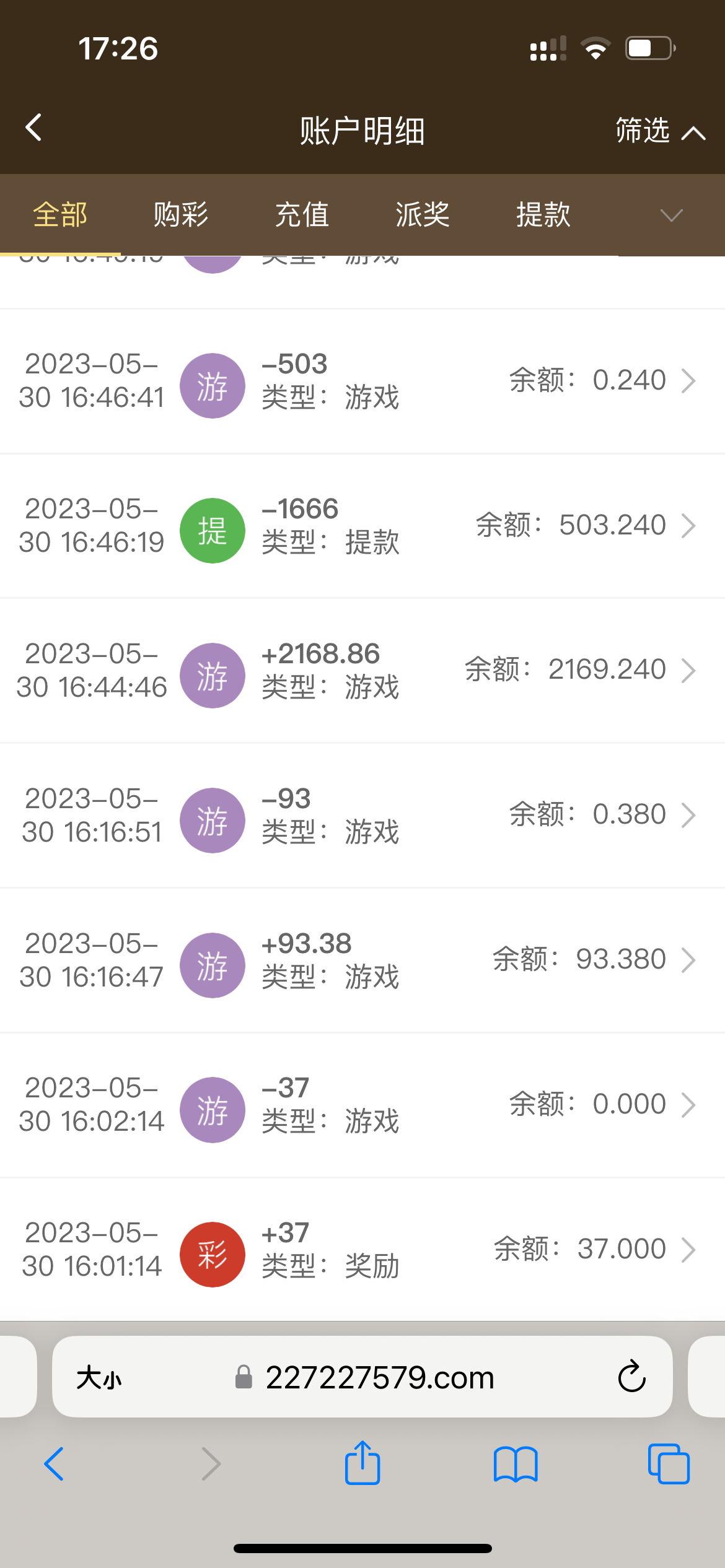Tap the 大小 text size button
This screenshot has height=1568, width=725.
99,1379
